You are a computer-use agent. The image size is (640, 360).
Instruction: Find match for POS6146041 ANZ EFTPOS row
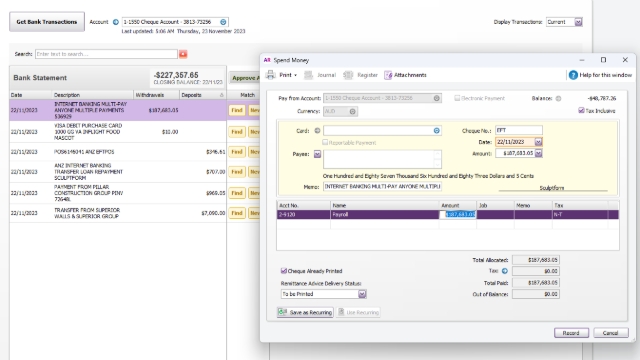point(237,152)
